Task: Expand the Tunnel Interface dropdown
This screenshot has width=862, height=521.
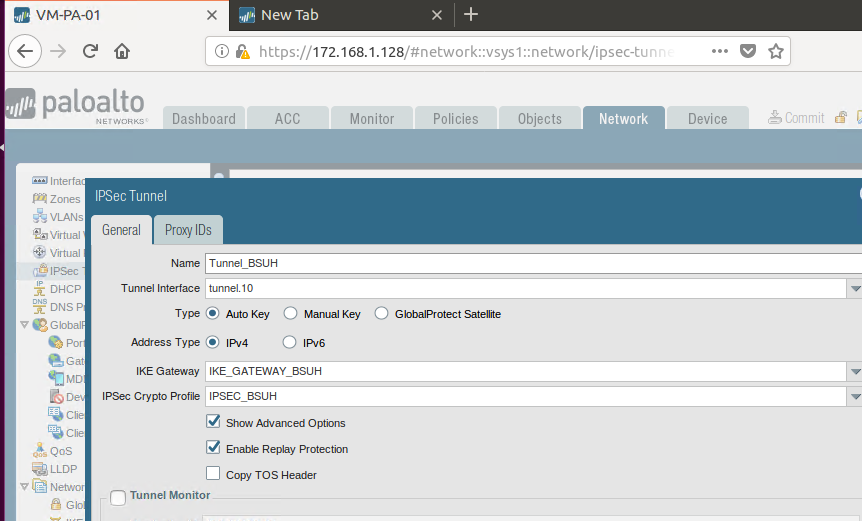Action: tap(854, 289)
